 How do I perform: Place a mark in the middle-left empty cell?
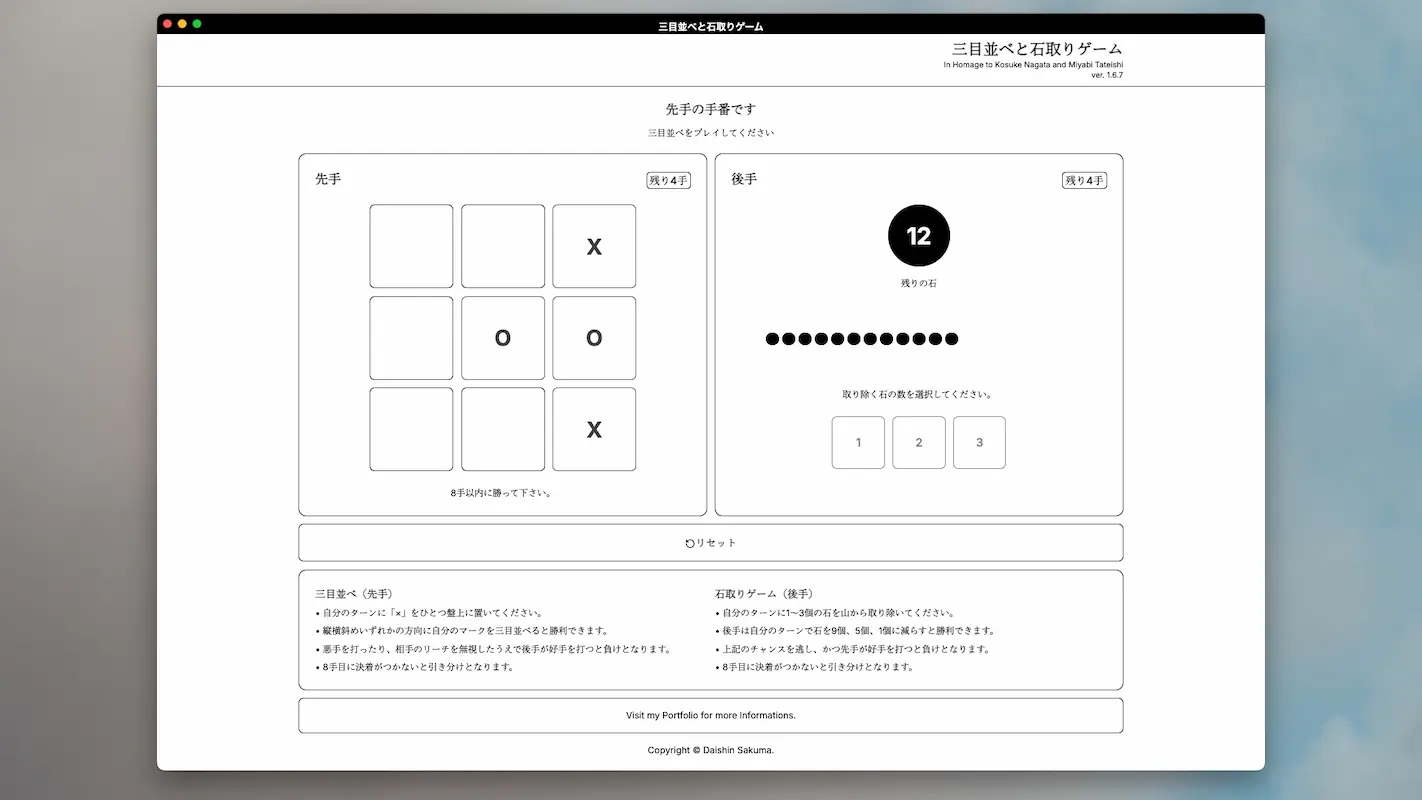tap(411, 338)
